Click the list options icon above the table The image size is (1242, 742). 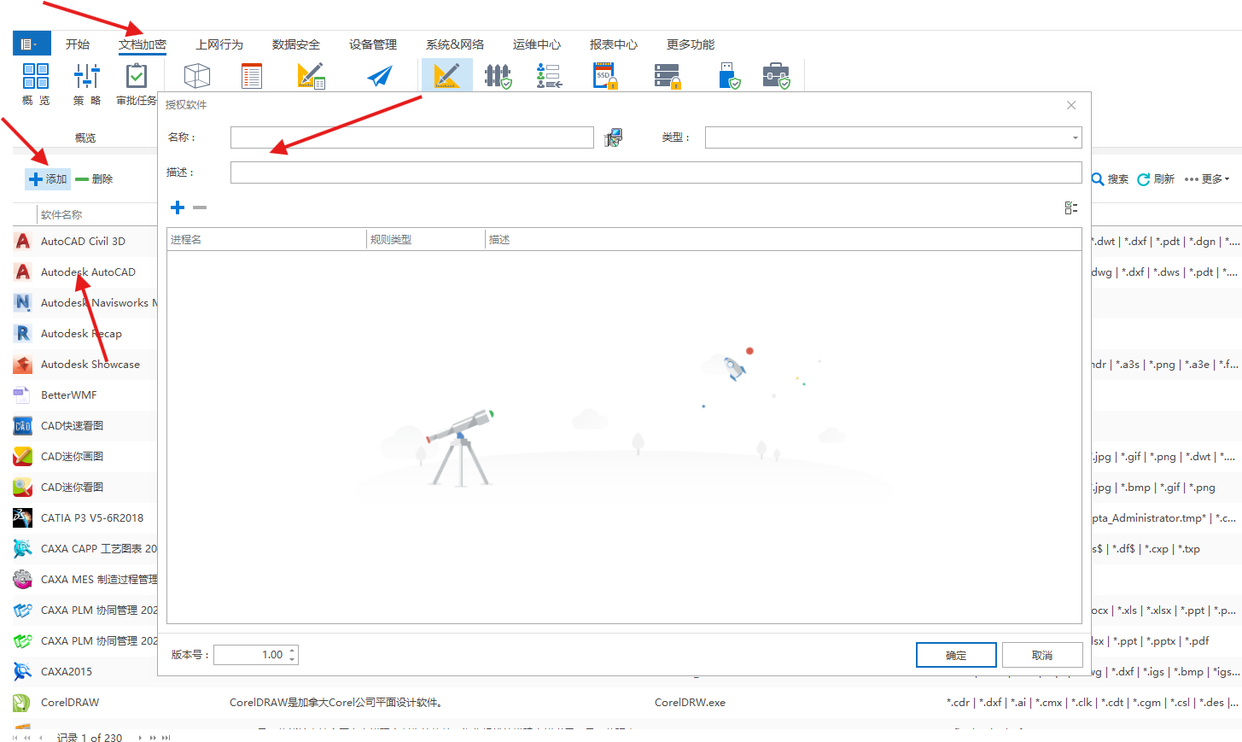point(1071,208)
